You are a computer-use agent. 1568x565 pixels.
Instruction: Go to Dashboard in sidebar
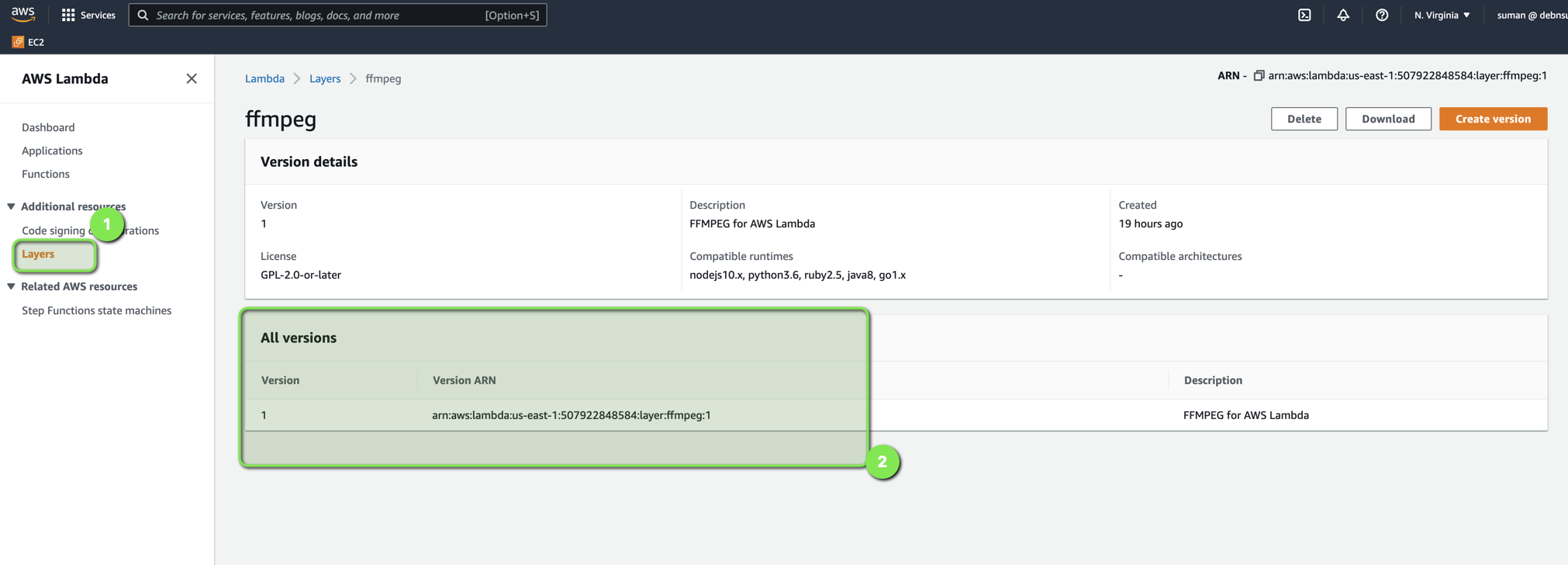pos(48,127)
